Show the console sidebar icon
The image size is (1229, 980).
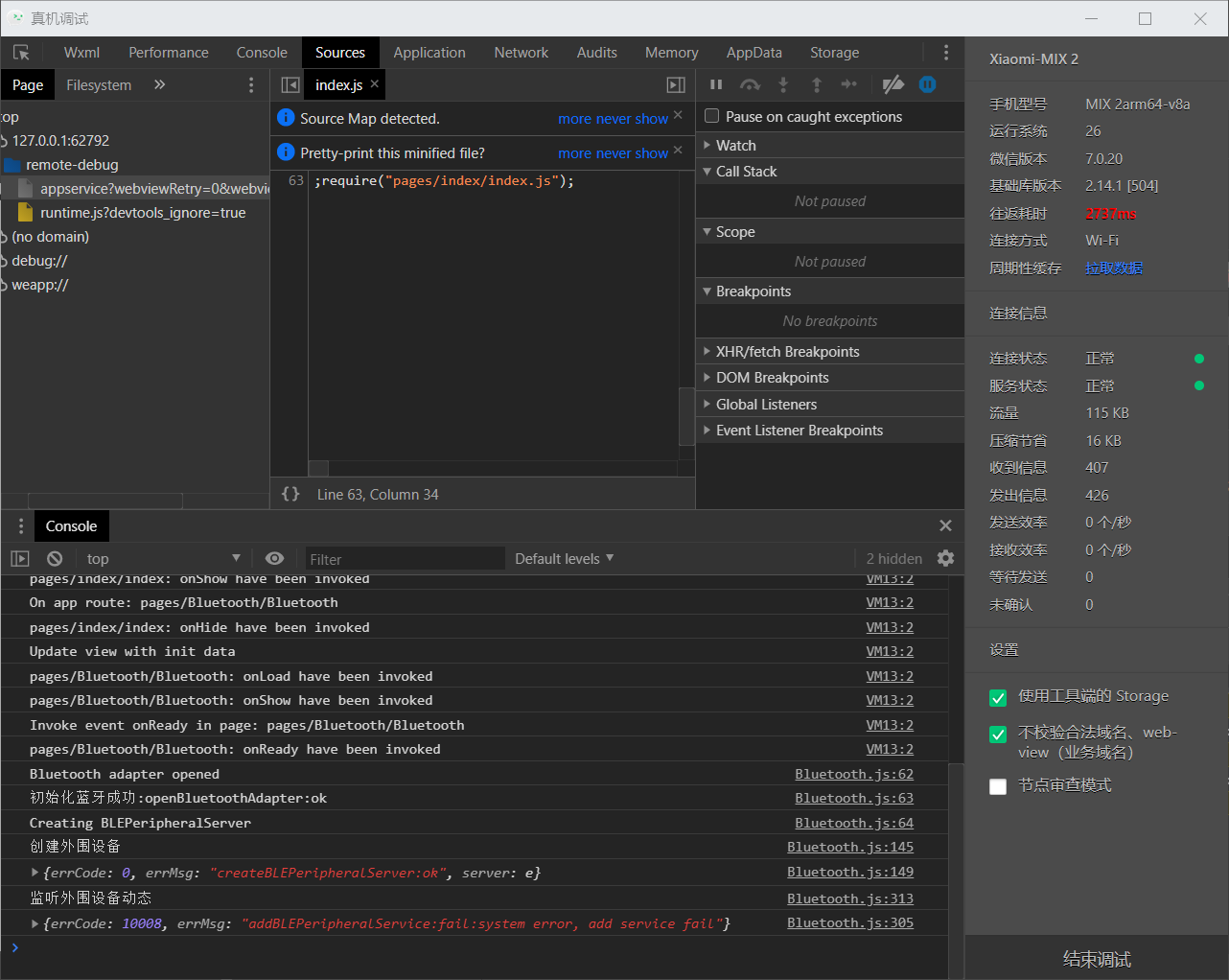tap(20, 558)
